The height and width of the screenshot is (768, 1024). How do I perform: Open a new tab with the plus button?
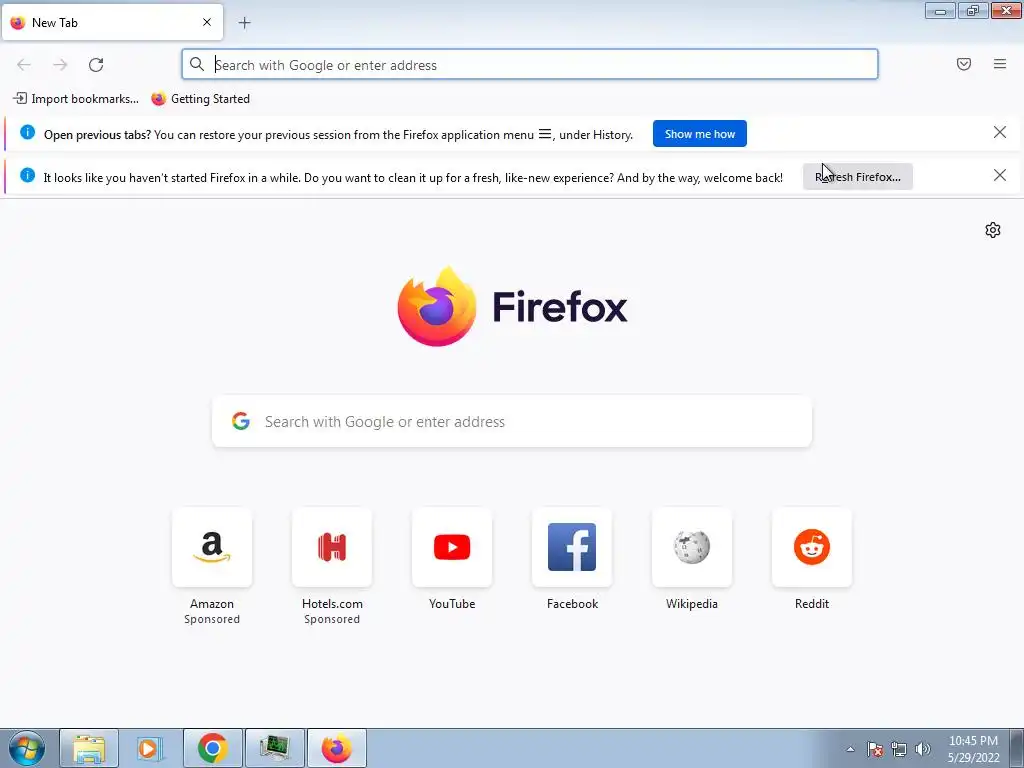coord(244,23)
